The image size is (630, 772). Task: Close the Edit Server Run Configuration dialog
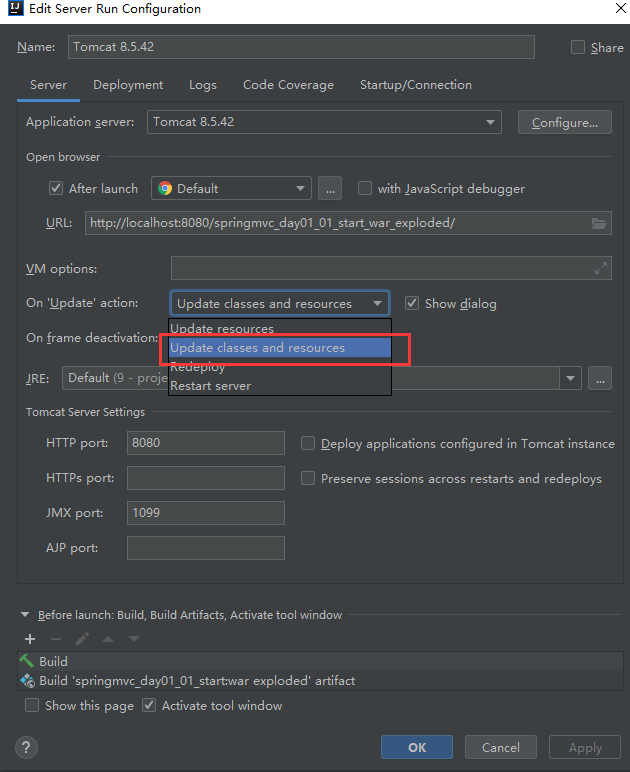621,8
